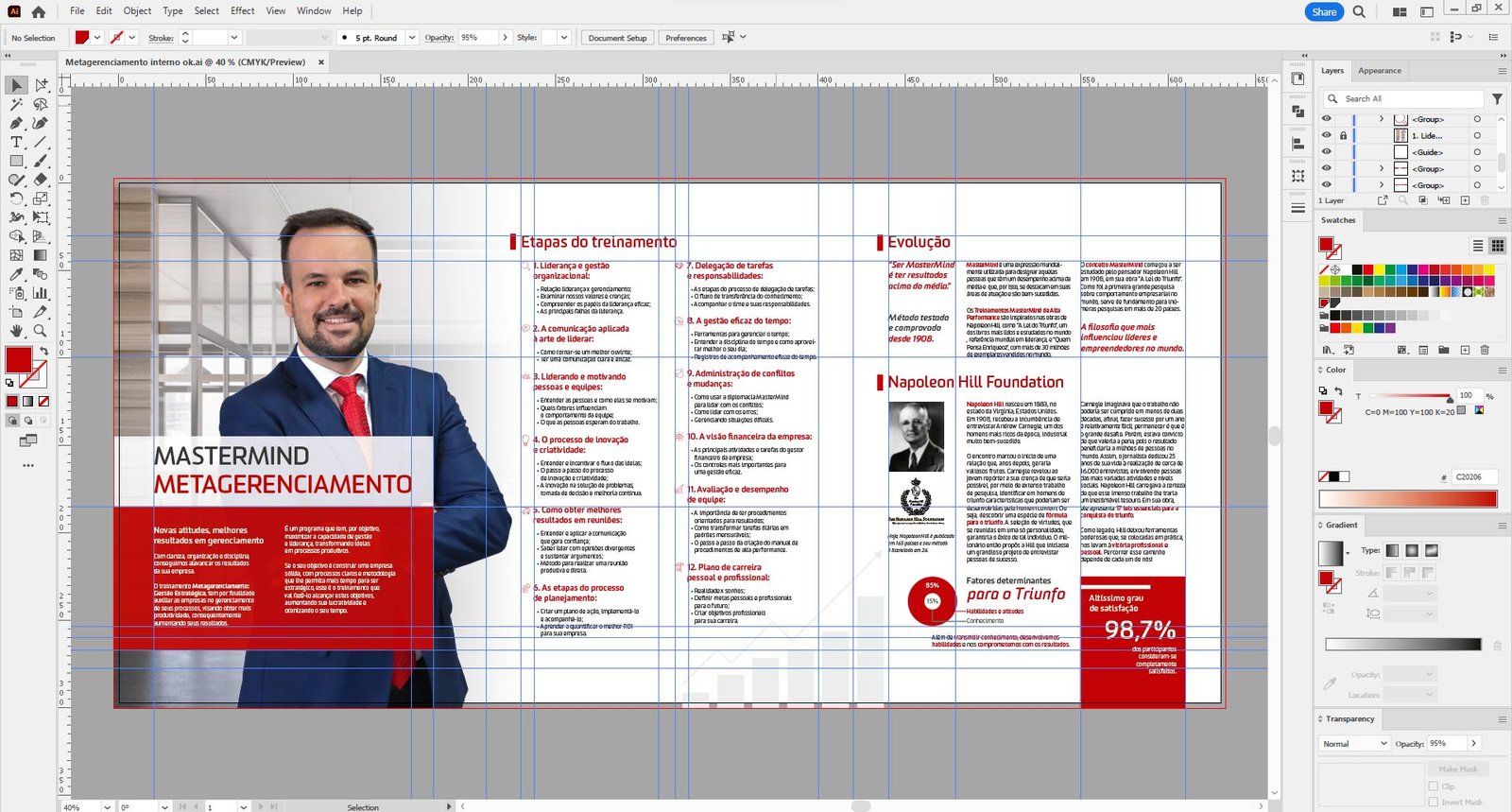
Task: Click the Preferences button
Action: (686, 38)
